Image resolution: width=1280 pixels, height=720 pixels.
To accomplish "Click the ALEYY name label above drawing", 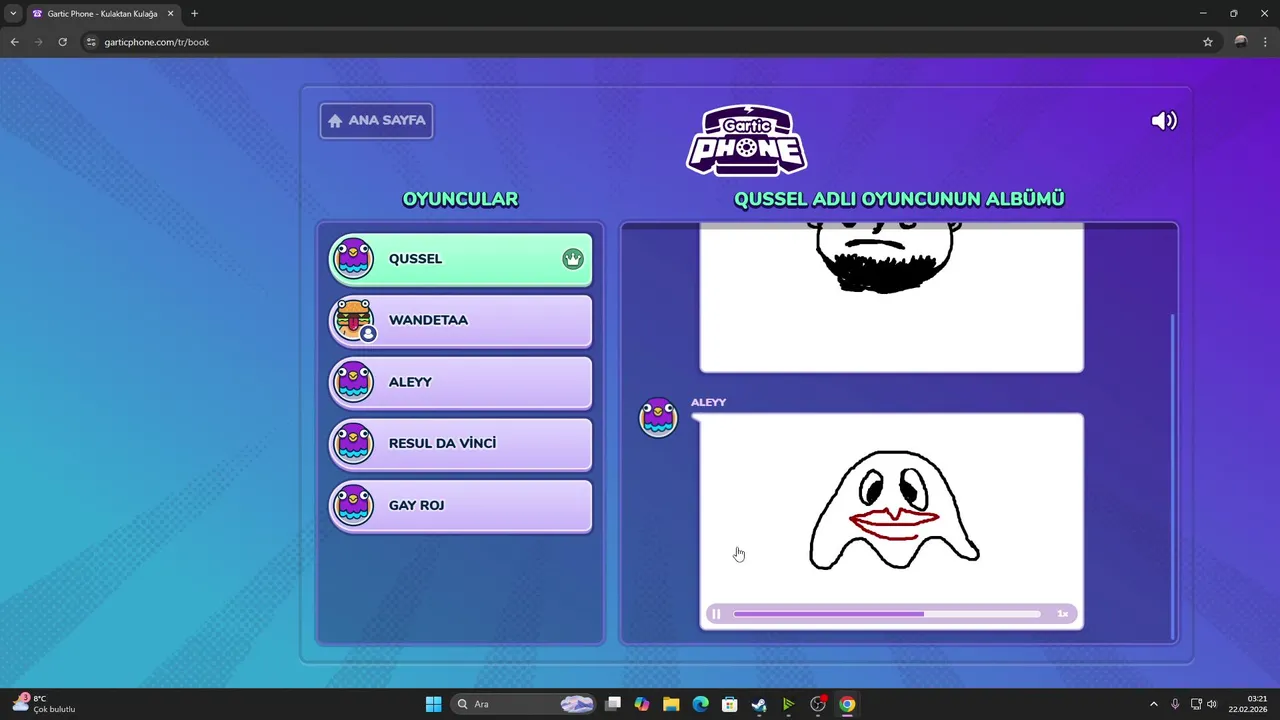I will point(708,402).
